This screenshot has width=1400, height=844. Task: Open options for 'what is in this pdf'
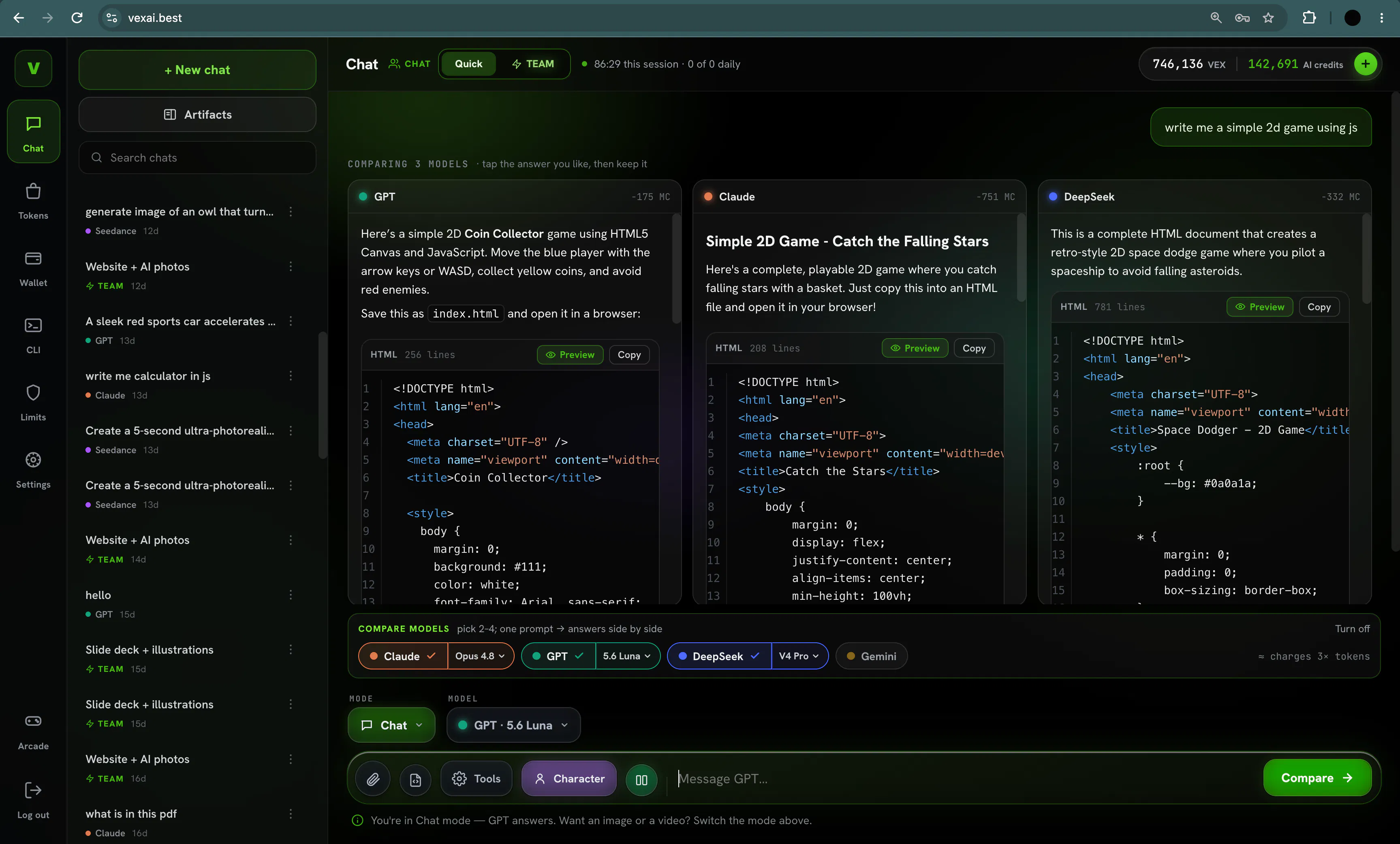click(291, 813)
